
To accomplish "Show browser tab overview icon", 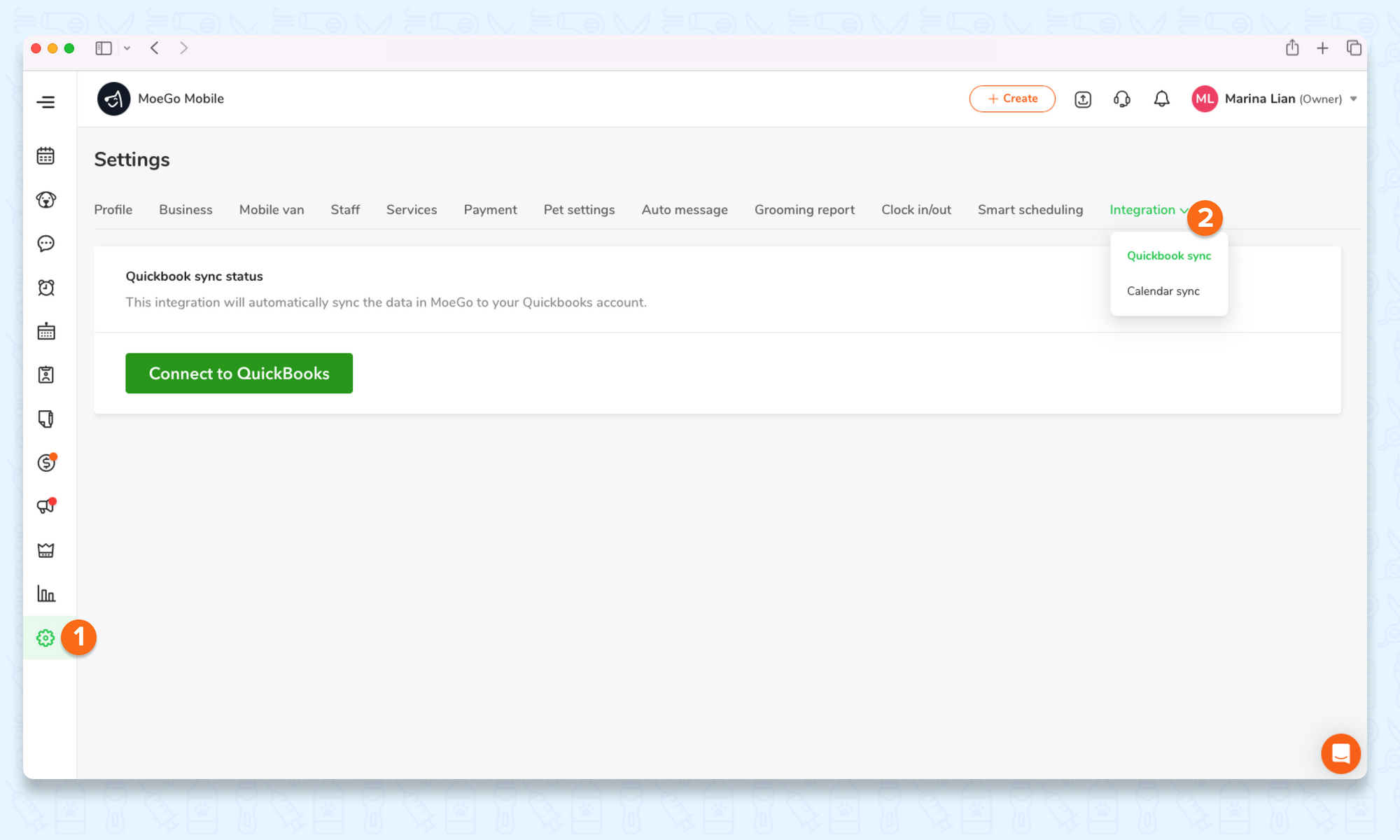I will pyautogui.click(x=1354, y=48).
